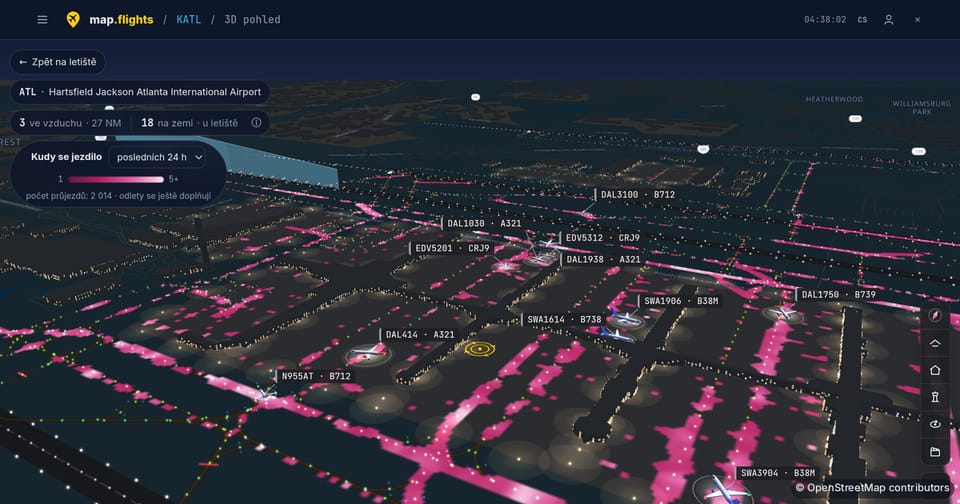This screenshot has height=504, width=960.
Task: Jump to control tower view
Action: [x=935, y=397]
